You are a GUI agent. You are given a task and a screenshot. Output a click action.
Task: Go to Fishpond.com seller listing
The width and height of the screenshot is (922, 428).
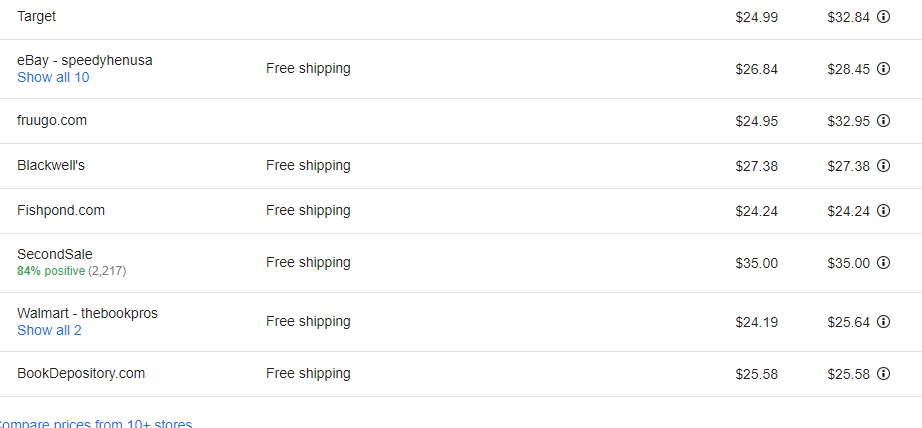(x=61, y=210)
